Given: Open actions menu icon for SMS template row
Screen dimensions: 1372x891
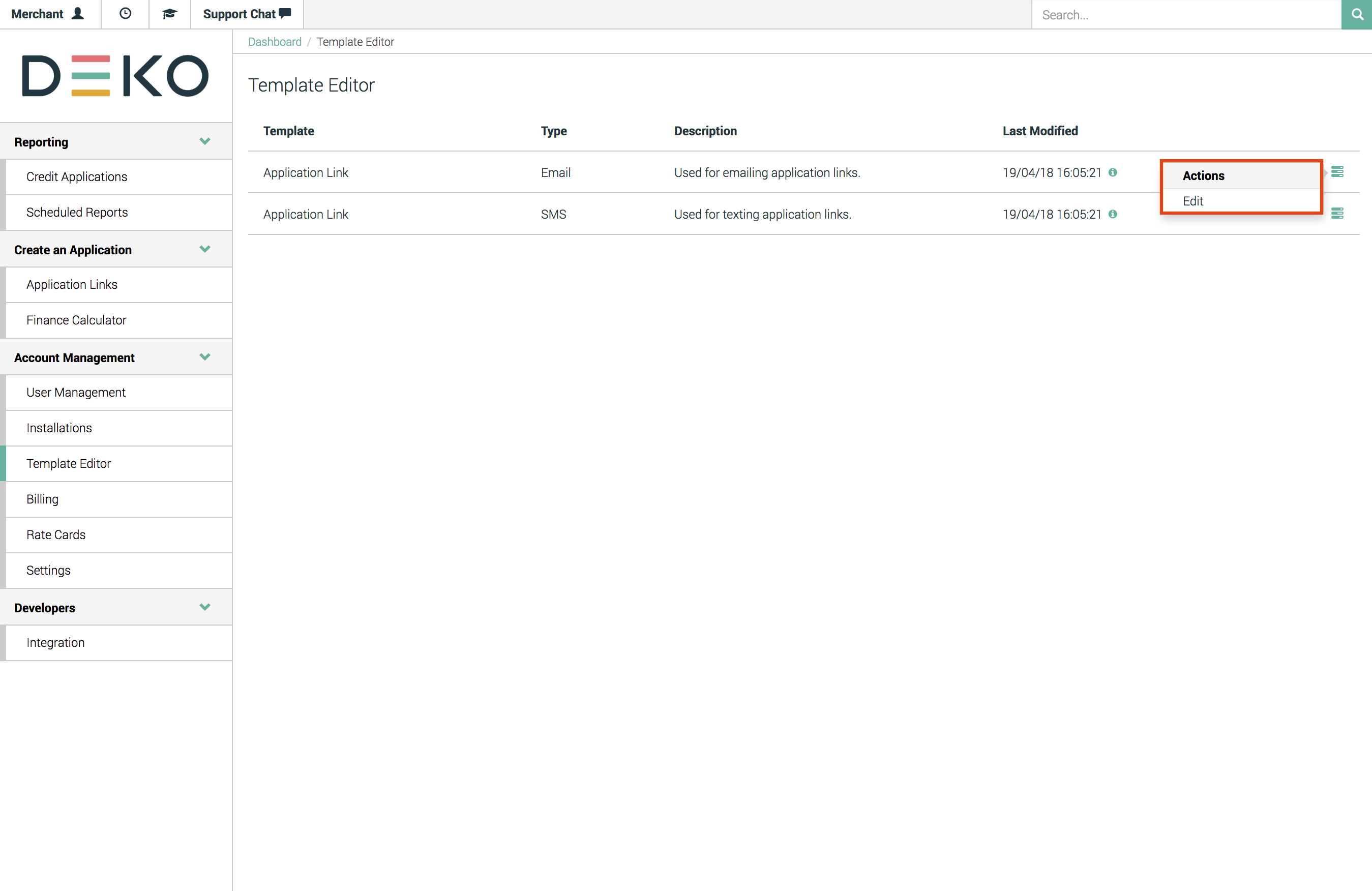Looking at the screenshot, I should (1337, 214).
